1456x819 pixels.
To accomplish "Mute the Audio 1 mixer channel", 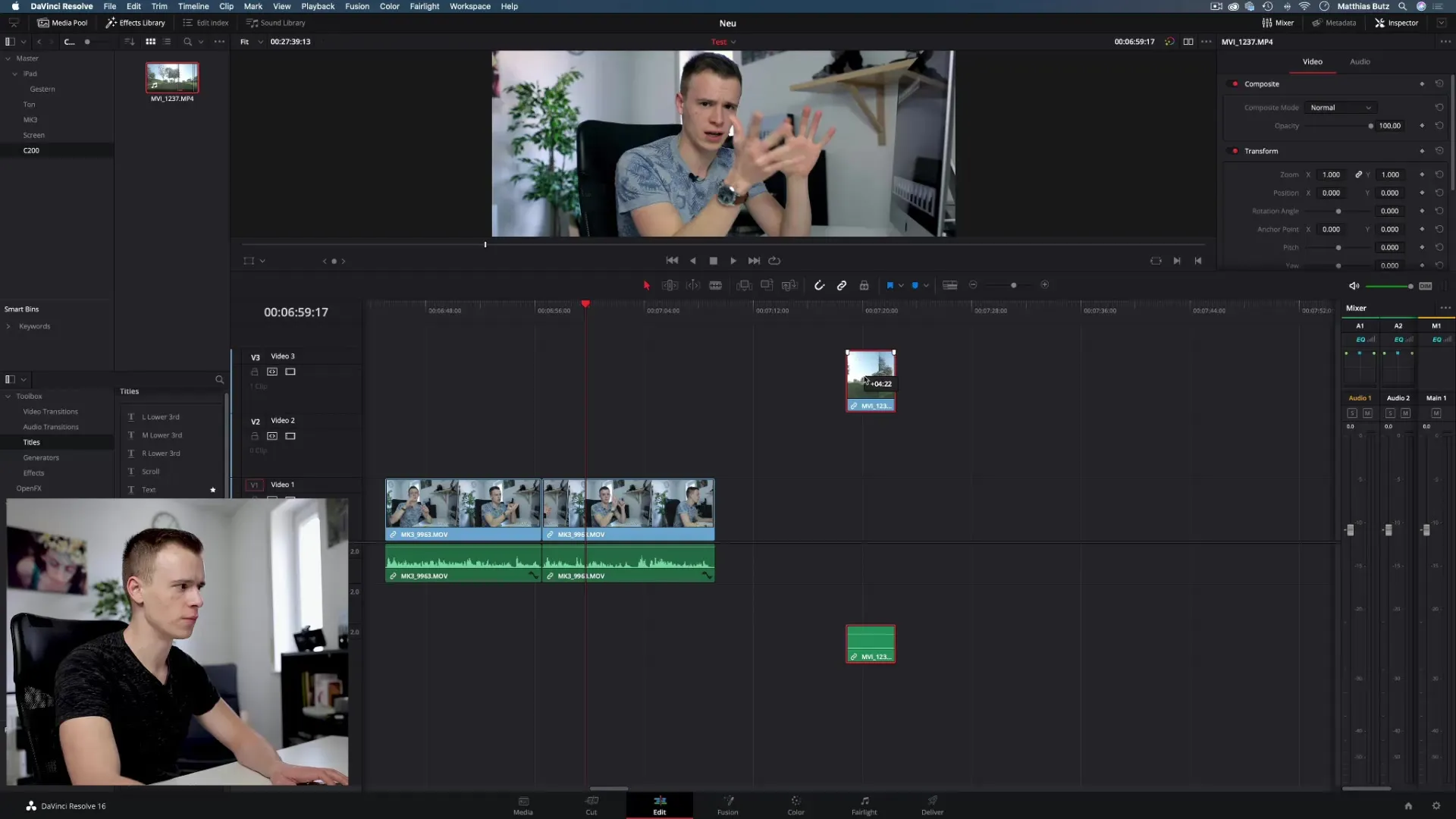I will click(1367, 413).
